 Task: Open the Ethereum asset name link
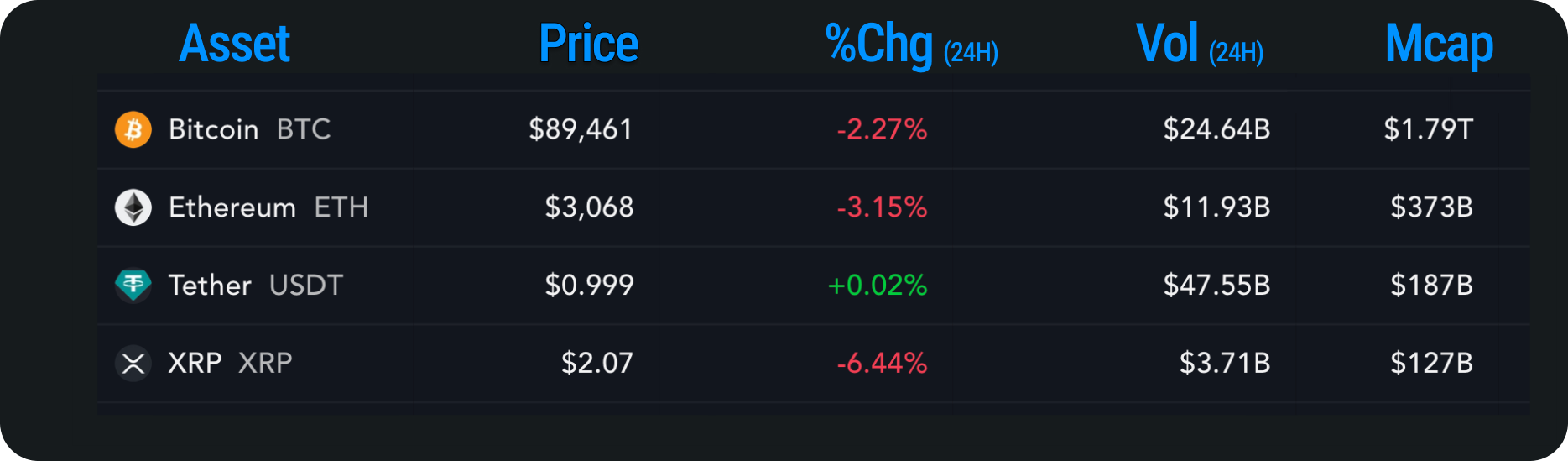tap(232, 207)
